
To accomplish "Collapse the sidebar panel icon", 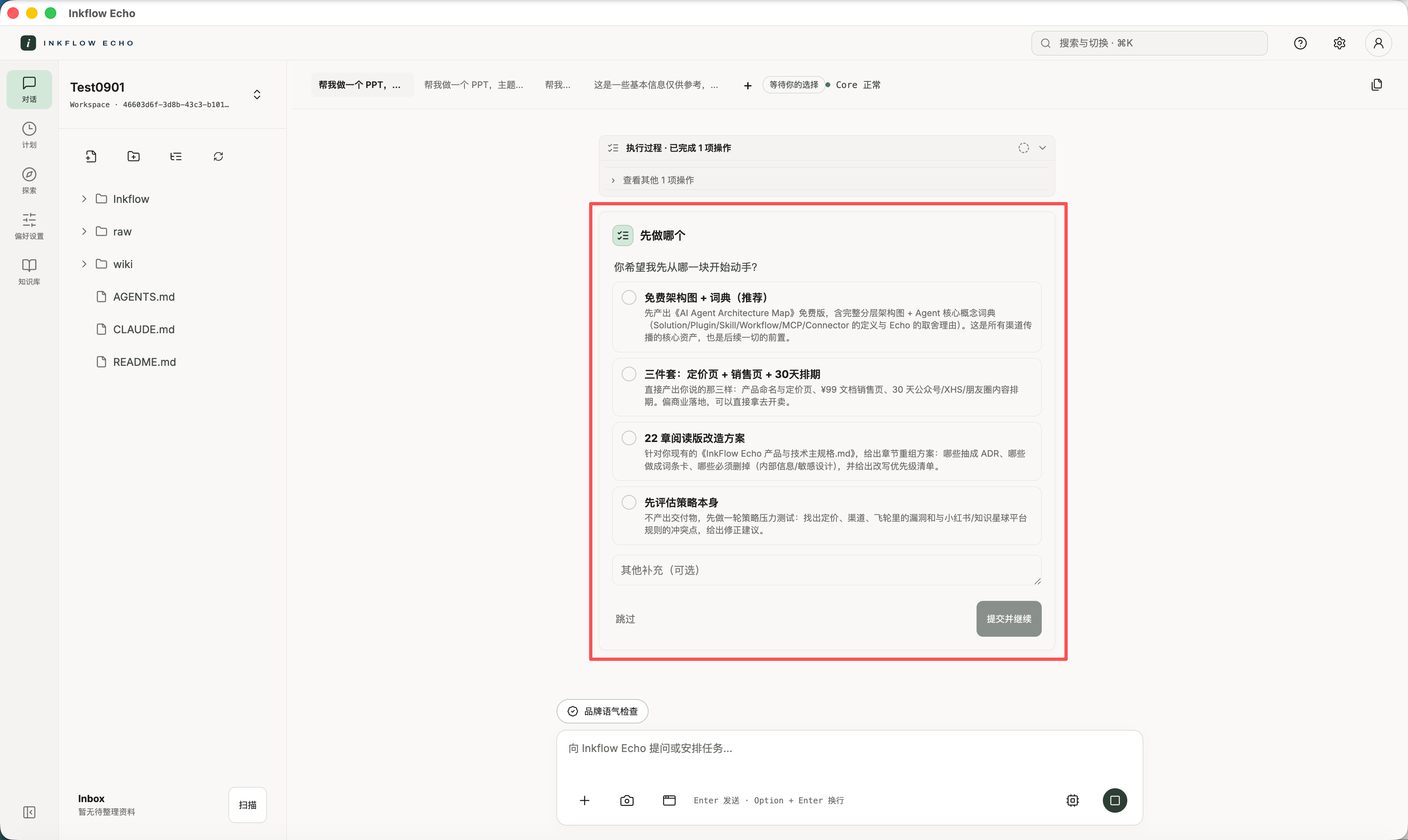I will pyautogui.click(x=29, y=812).
